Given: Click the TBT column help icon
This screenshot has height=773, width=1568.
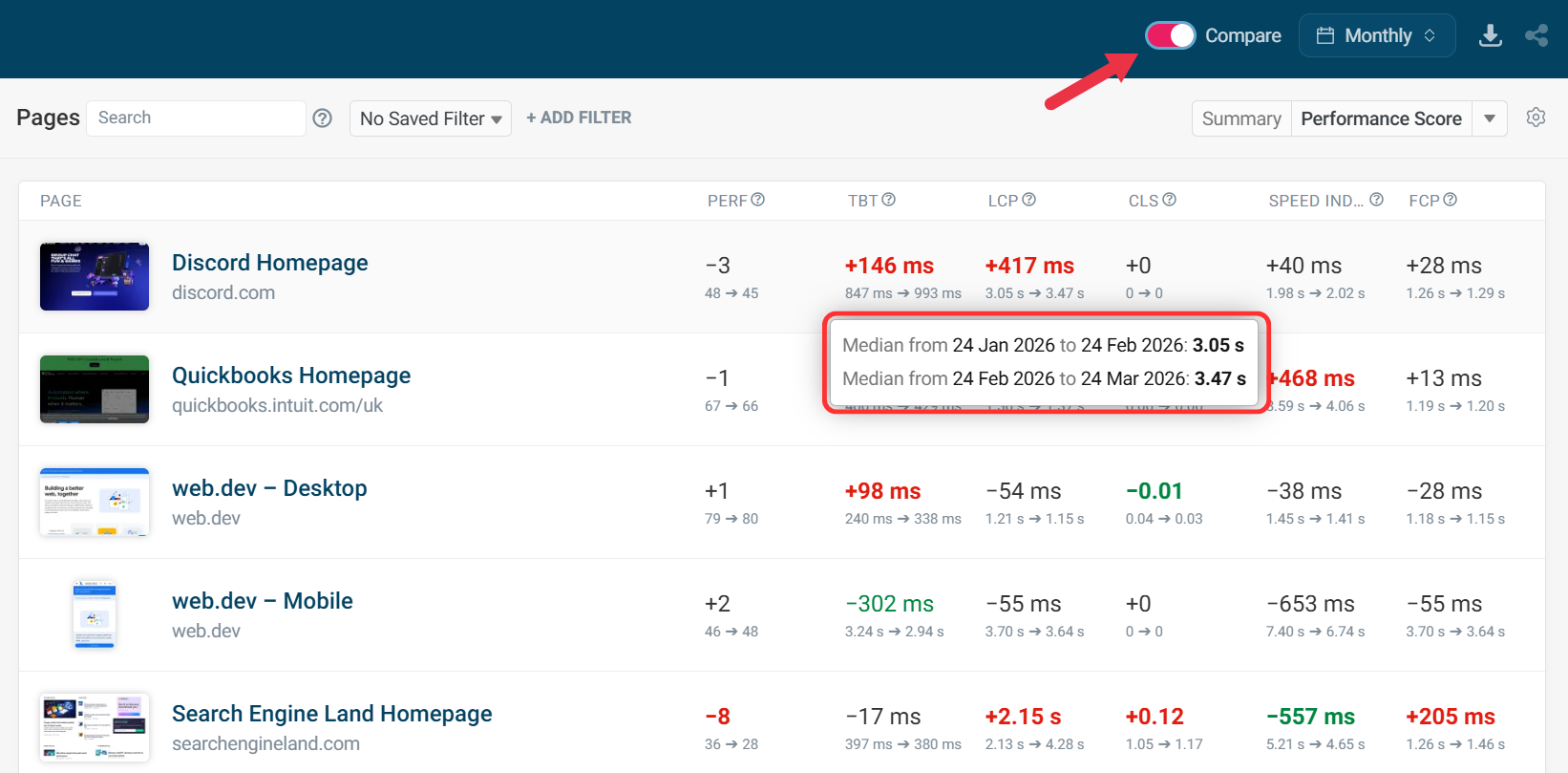Looking at the screenshot, I should click(889, 200).
